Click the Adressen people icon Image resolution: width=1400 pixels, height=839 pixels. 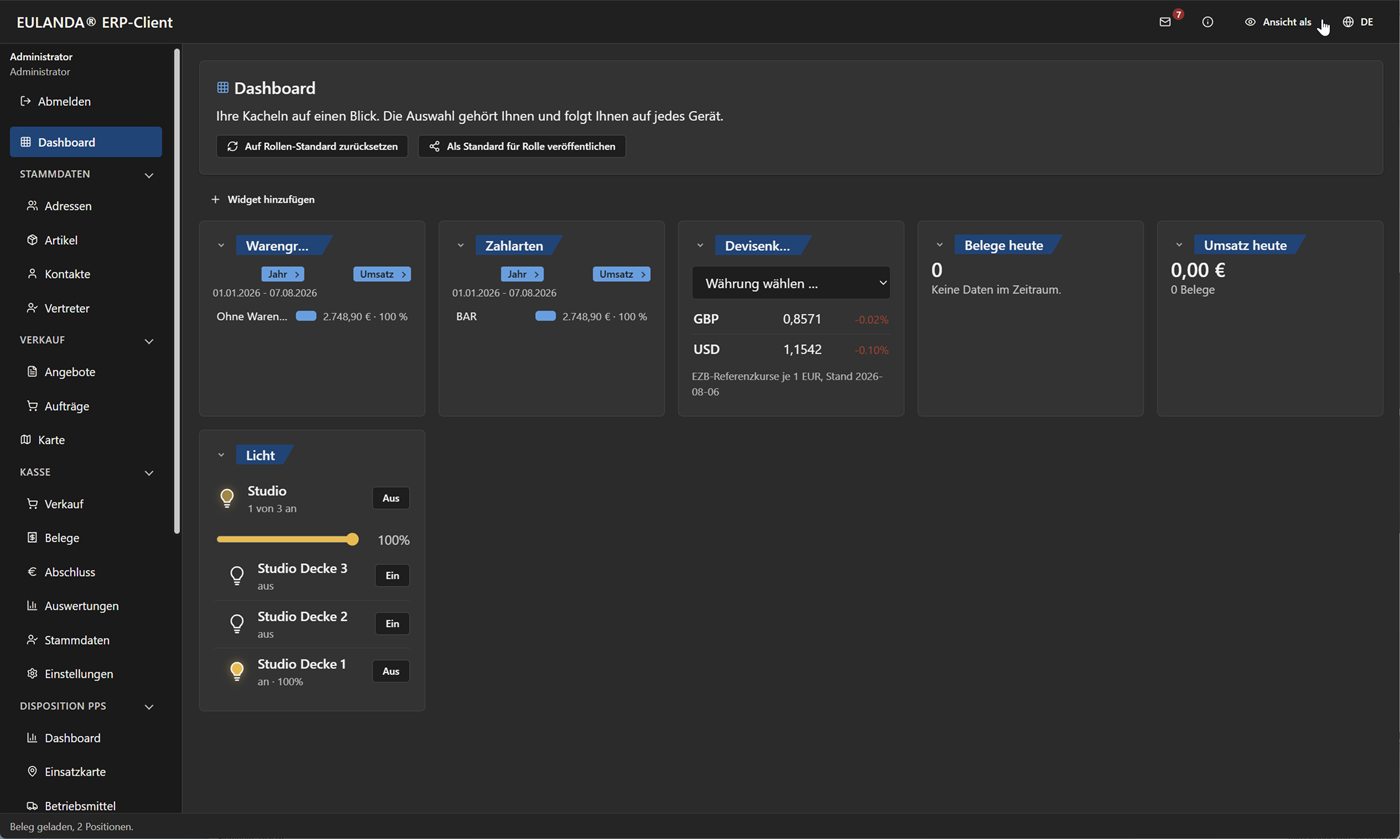32,206
